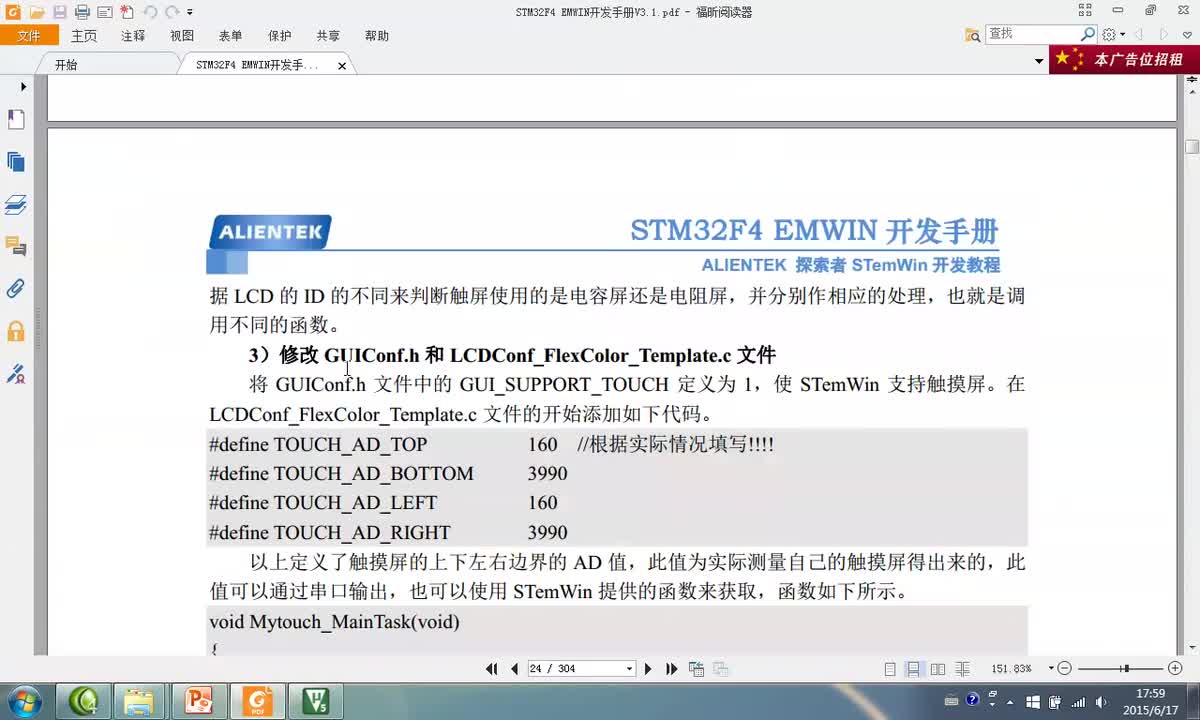
Task: Switch to facing pages view
Action: [938, 669]
